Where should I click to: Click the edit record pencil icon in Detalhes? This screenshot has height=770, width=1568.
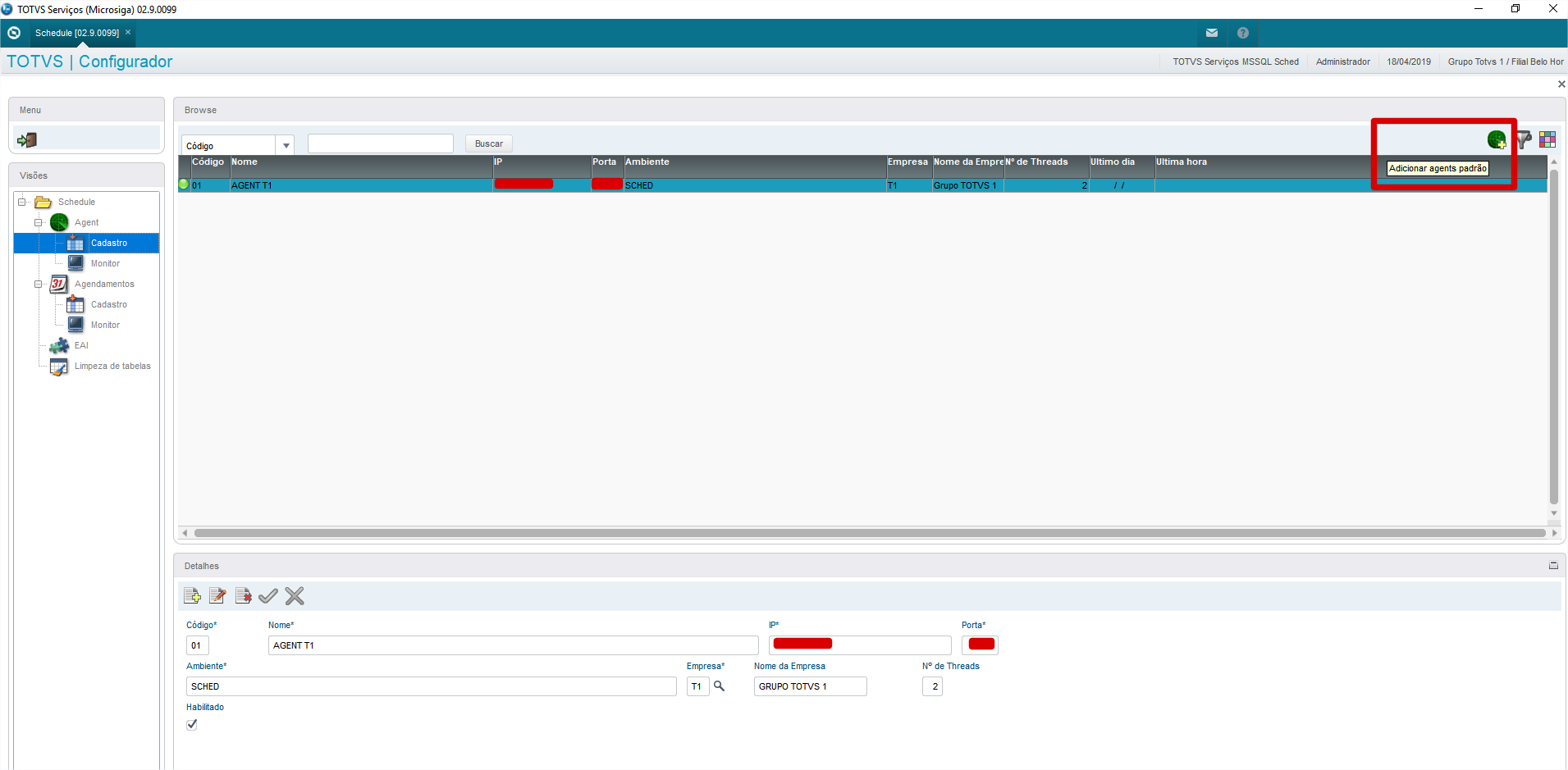tap(218, 596)
